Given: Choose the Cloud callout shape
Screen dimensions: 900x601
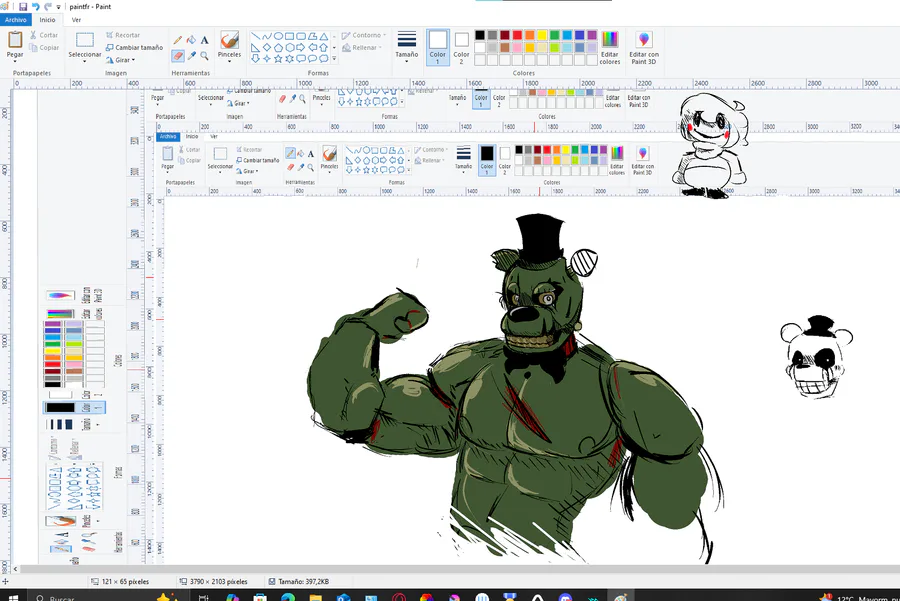Looking at the screenshot, I should pyautogui.click(x=324, y=59).
